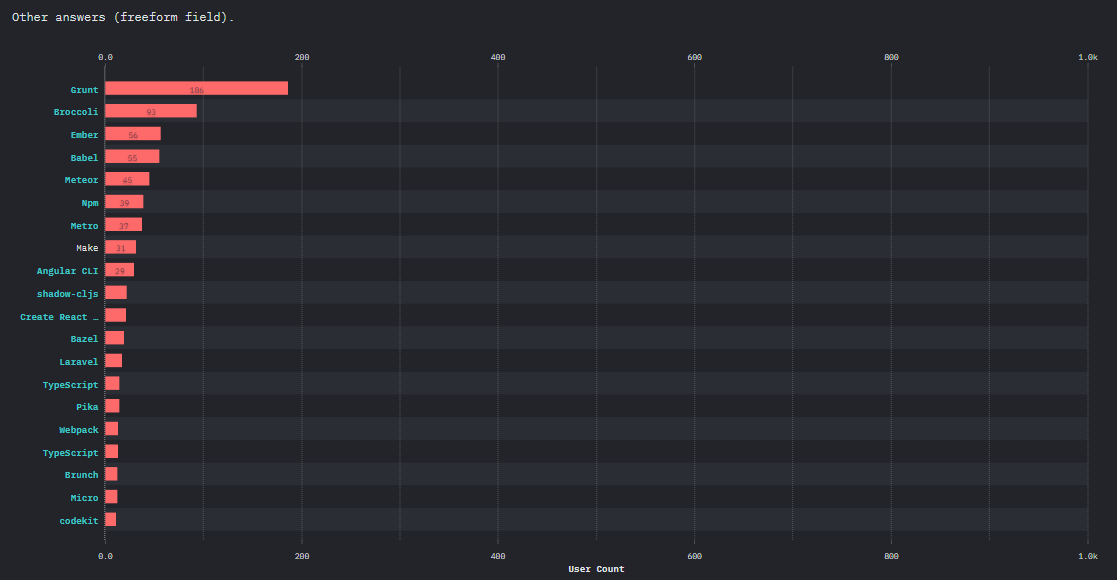Click the Grunt bar showing 186
1117x580 pixels.
pyautogui.click(x=197, y=88)
